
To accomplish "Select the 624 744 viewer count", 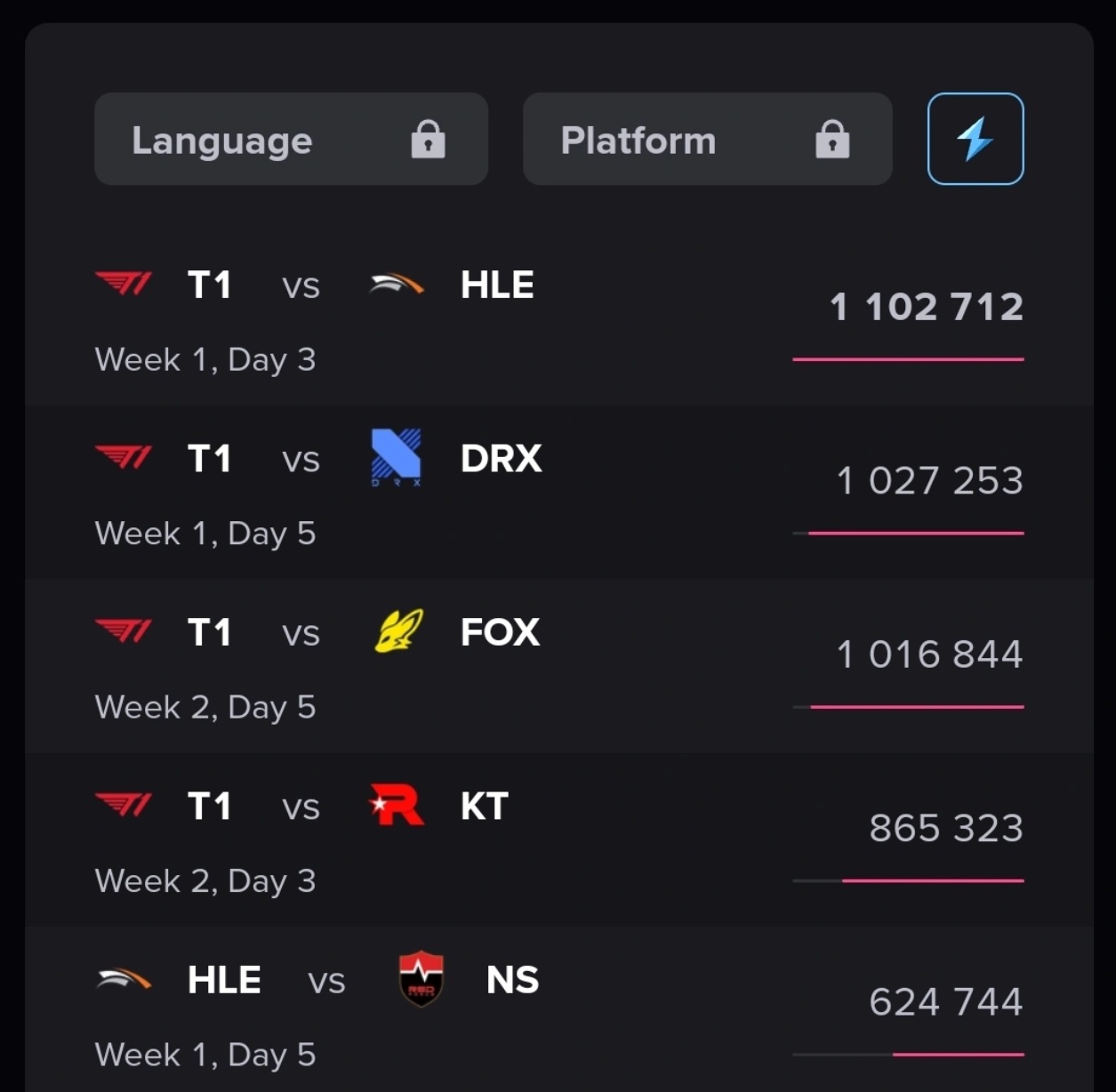I will pyautogui.click(x=945, y=1001).
